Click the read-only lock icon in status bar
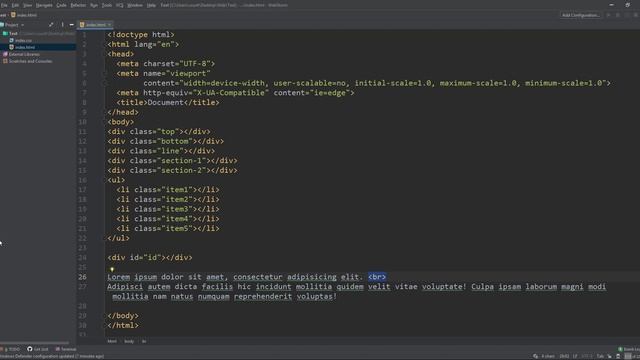Viewport: 640px width, 360px height. tap(619, 356)
